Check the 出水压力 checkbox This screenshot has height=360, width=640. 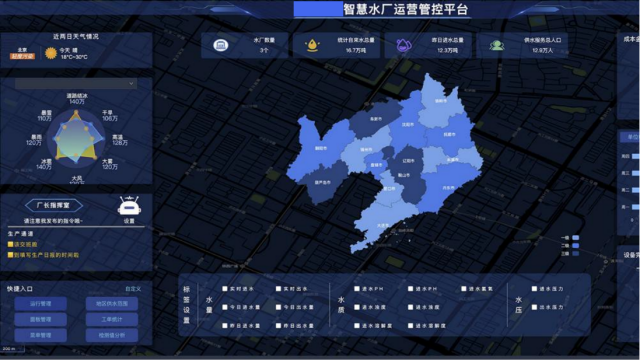click(x=534, y=307)
